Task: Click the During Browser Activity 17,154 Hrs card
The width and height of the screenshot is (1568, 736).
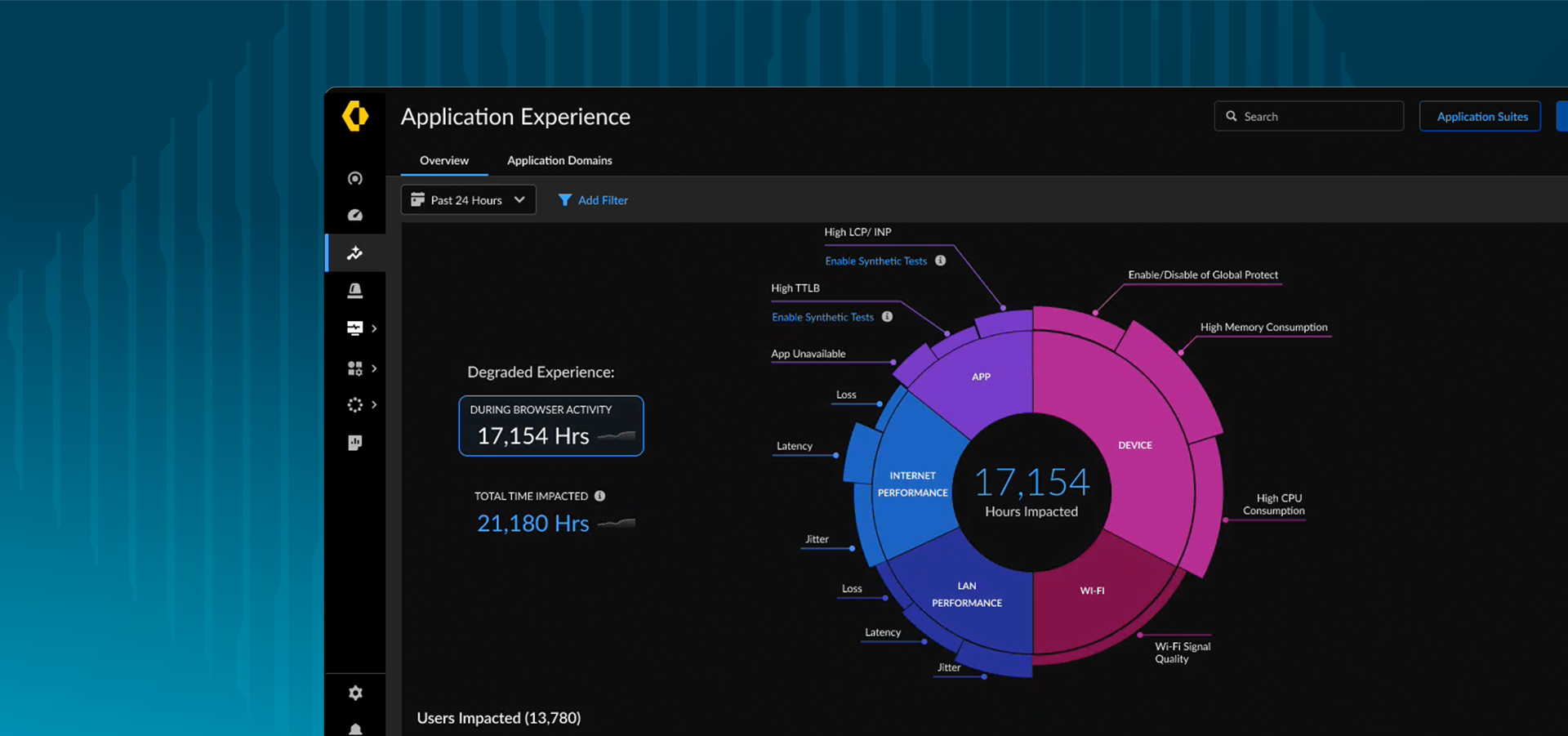Action: pos(551,425)
